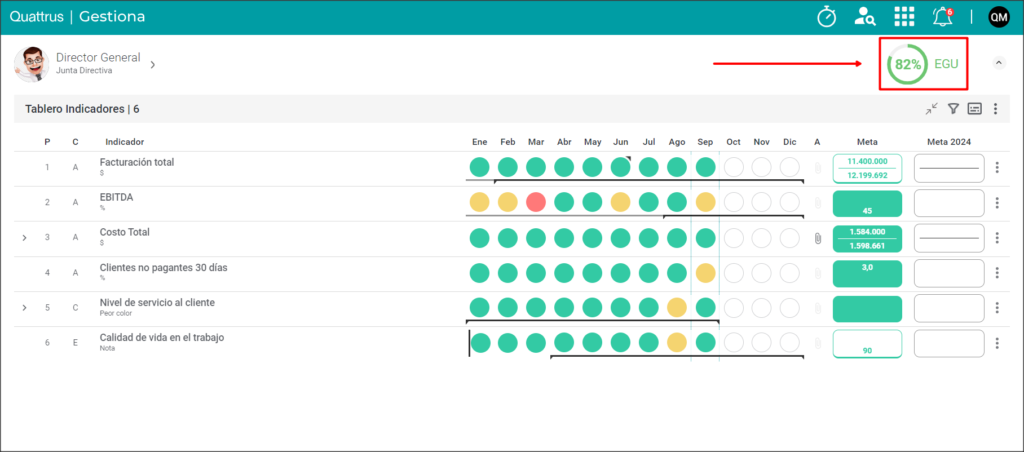1024x452 pixels.
Task: Open the stopwatch timer icon
Action: pyautogui.click(x=827, y=17)
